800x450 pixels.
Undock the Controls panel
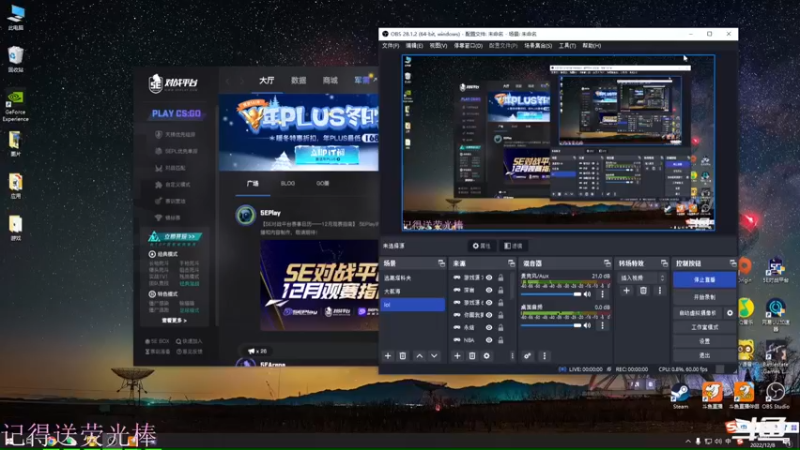pyautogui.click(x=733, y=263)
